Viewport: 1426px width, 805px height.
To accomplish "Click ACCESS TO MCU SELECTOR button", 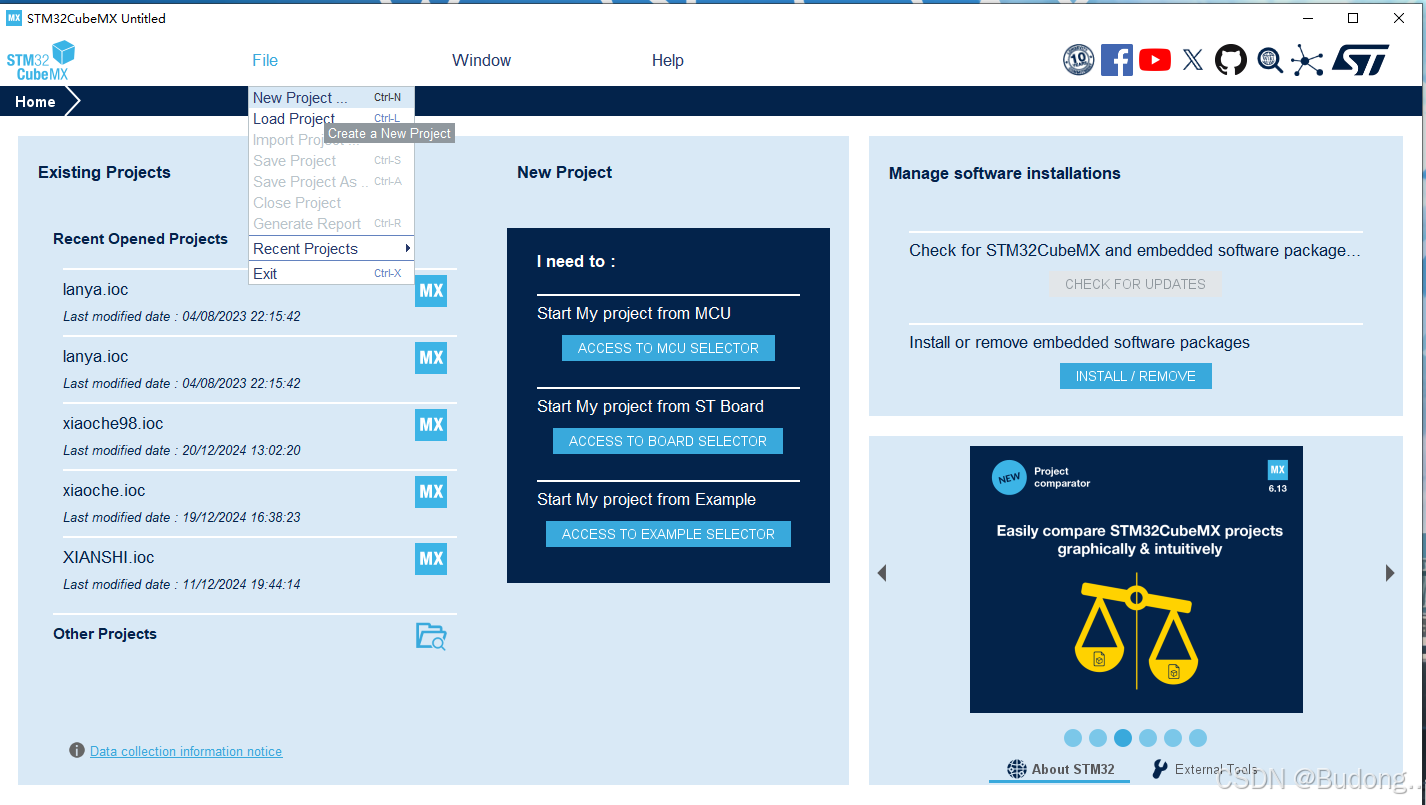I will click(x=668, y=348).
